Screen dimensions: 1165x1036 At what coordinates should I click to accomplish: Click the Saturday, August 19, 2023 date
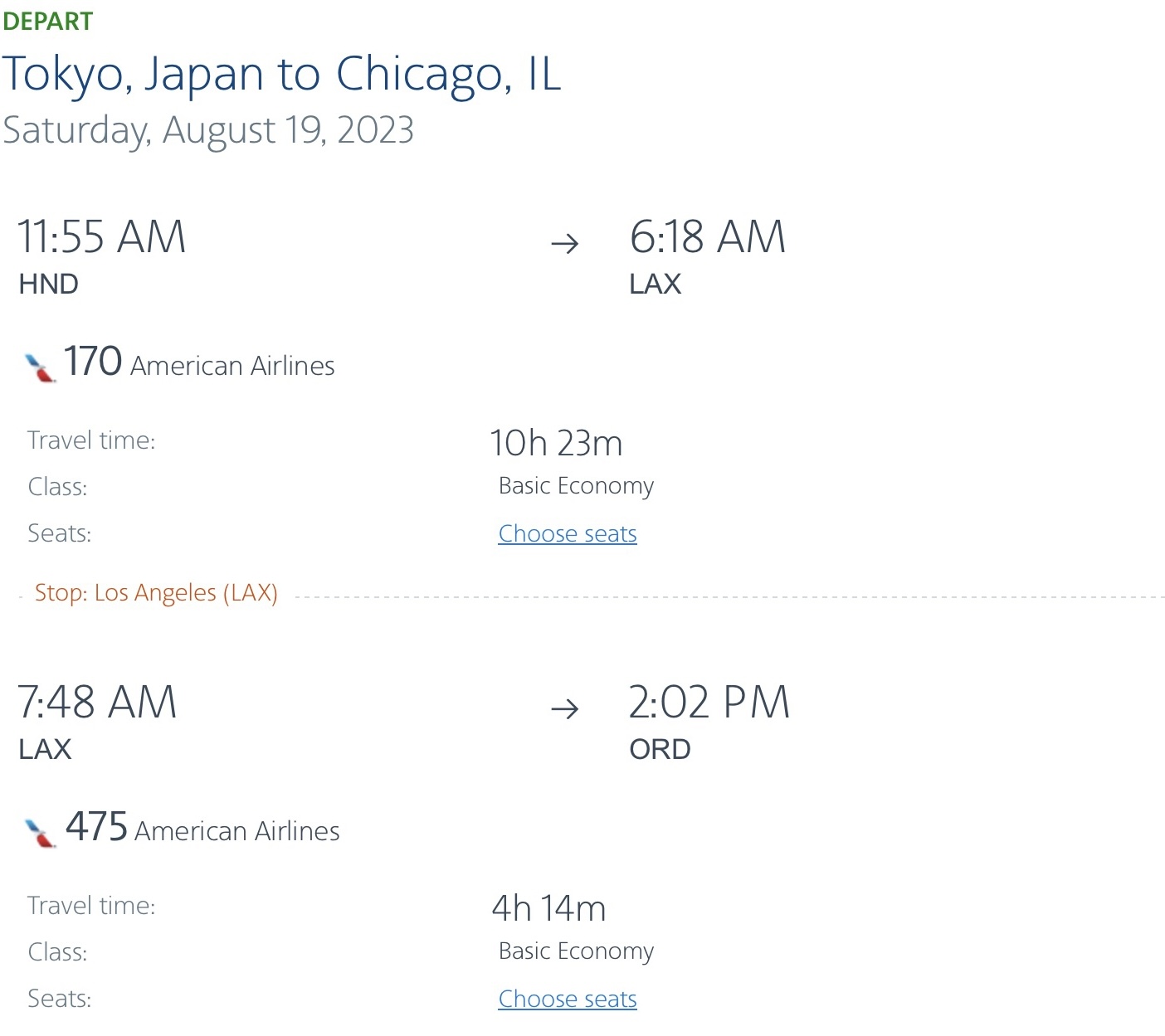coord(208,130)
